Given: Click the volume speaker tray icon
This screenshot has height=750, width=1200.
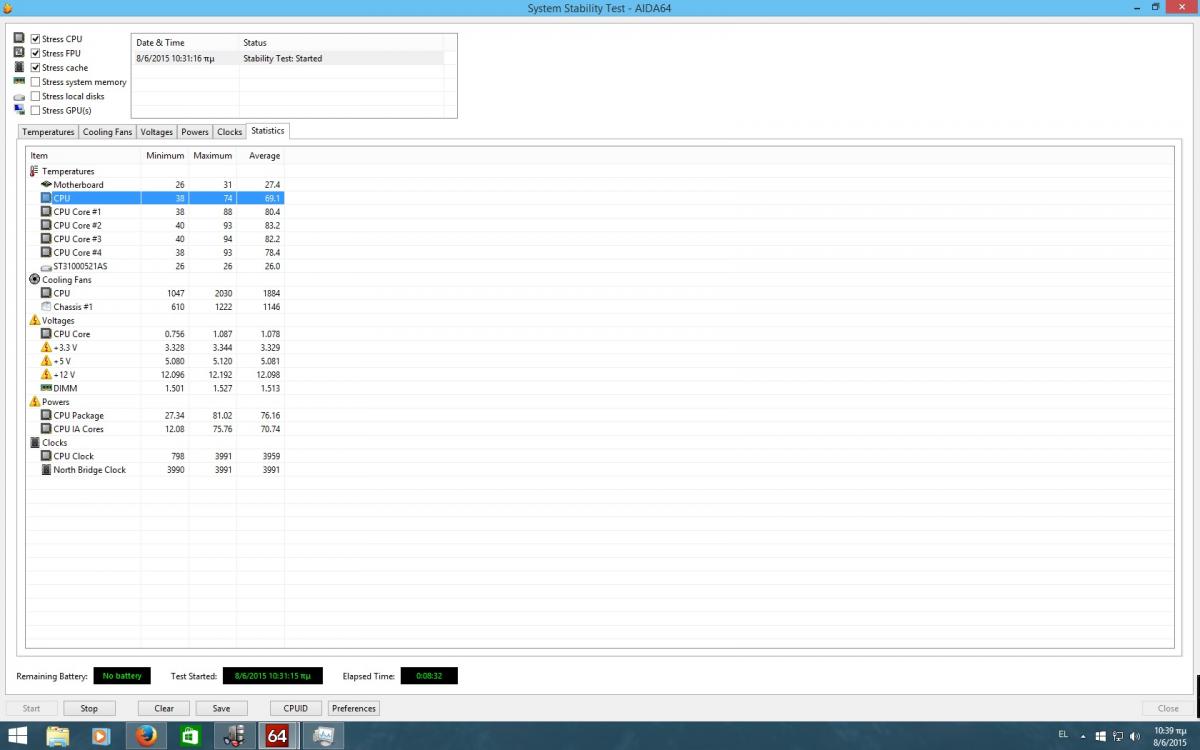Looking at the screenshot, I should (x=1135, y=736).
